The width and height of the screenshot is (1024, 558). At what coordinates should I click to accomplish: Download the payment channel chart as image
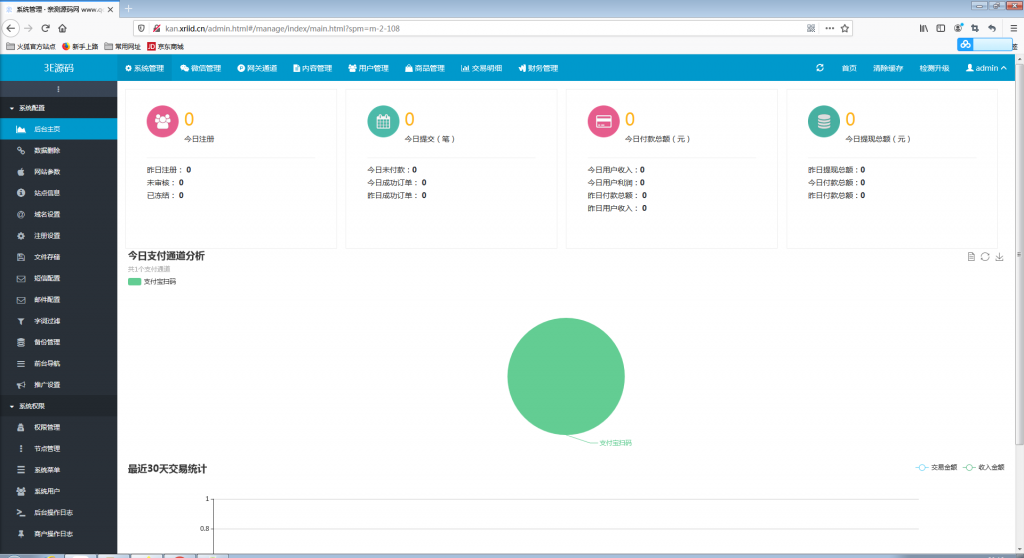(x=999, y=257)
